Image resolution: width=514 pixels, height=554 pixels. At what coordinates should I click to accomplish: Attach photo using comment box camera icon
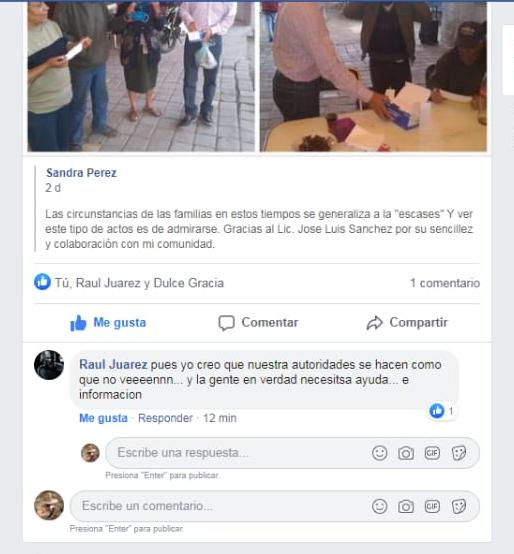406,507
